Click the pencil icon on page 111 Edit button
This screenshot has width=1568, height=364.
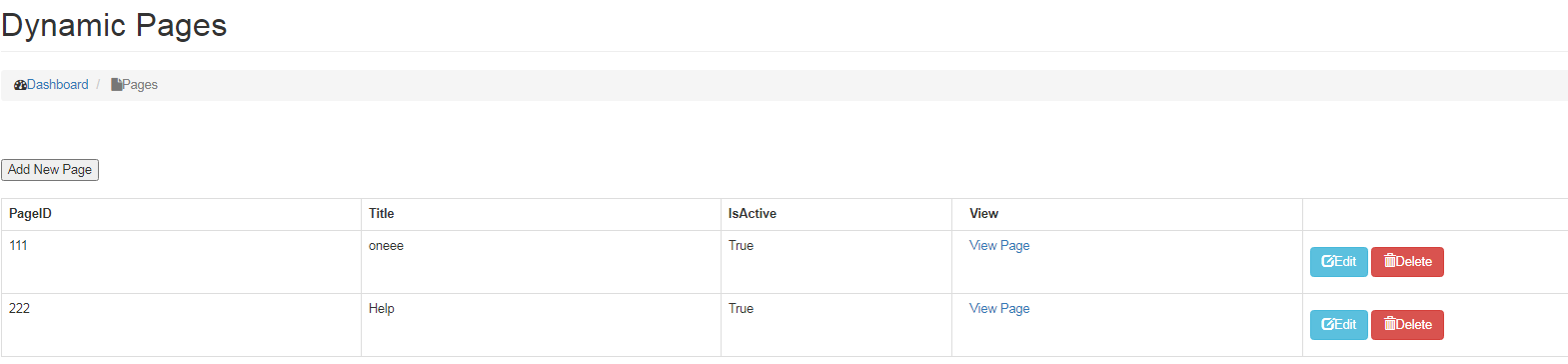pos(1328,261)
